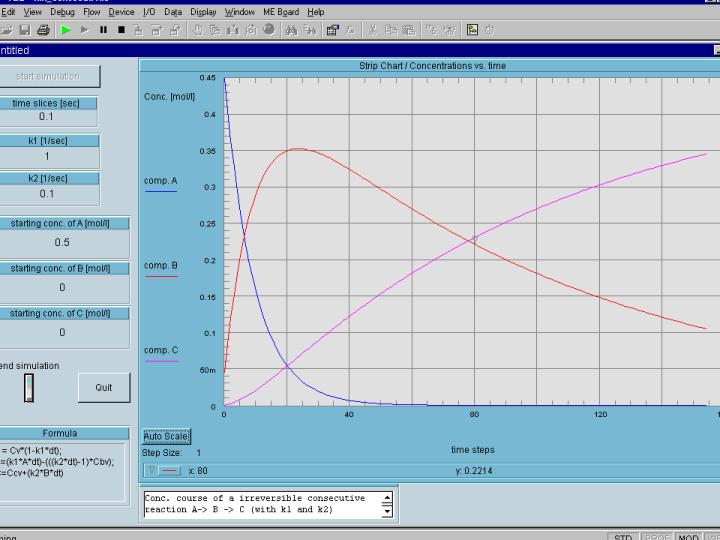This screenshot has width=720, height=540.
Task: Click the Cut scissors toolbar icon
Action: click(x=373, y=30)
